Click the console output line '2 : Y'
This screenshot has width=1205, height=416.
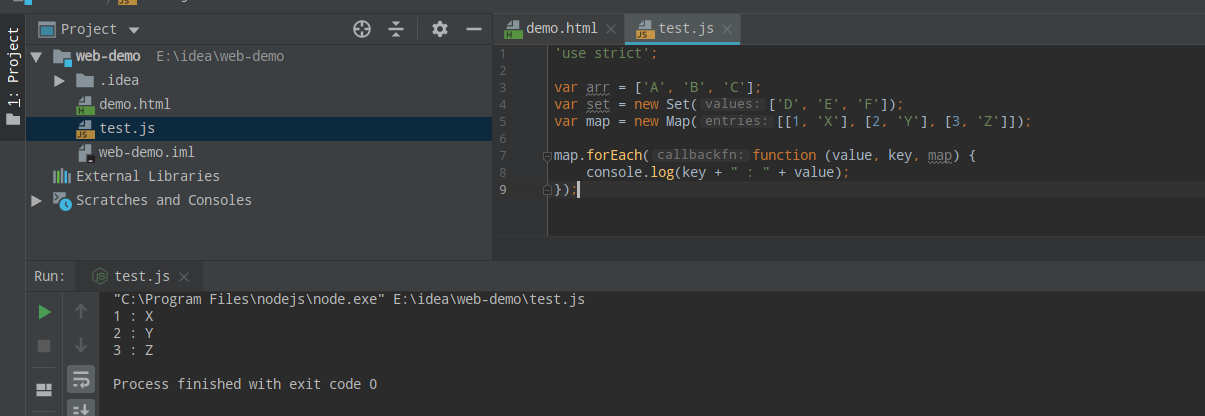(x=133, y=333)
